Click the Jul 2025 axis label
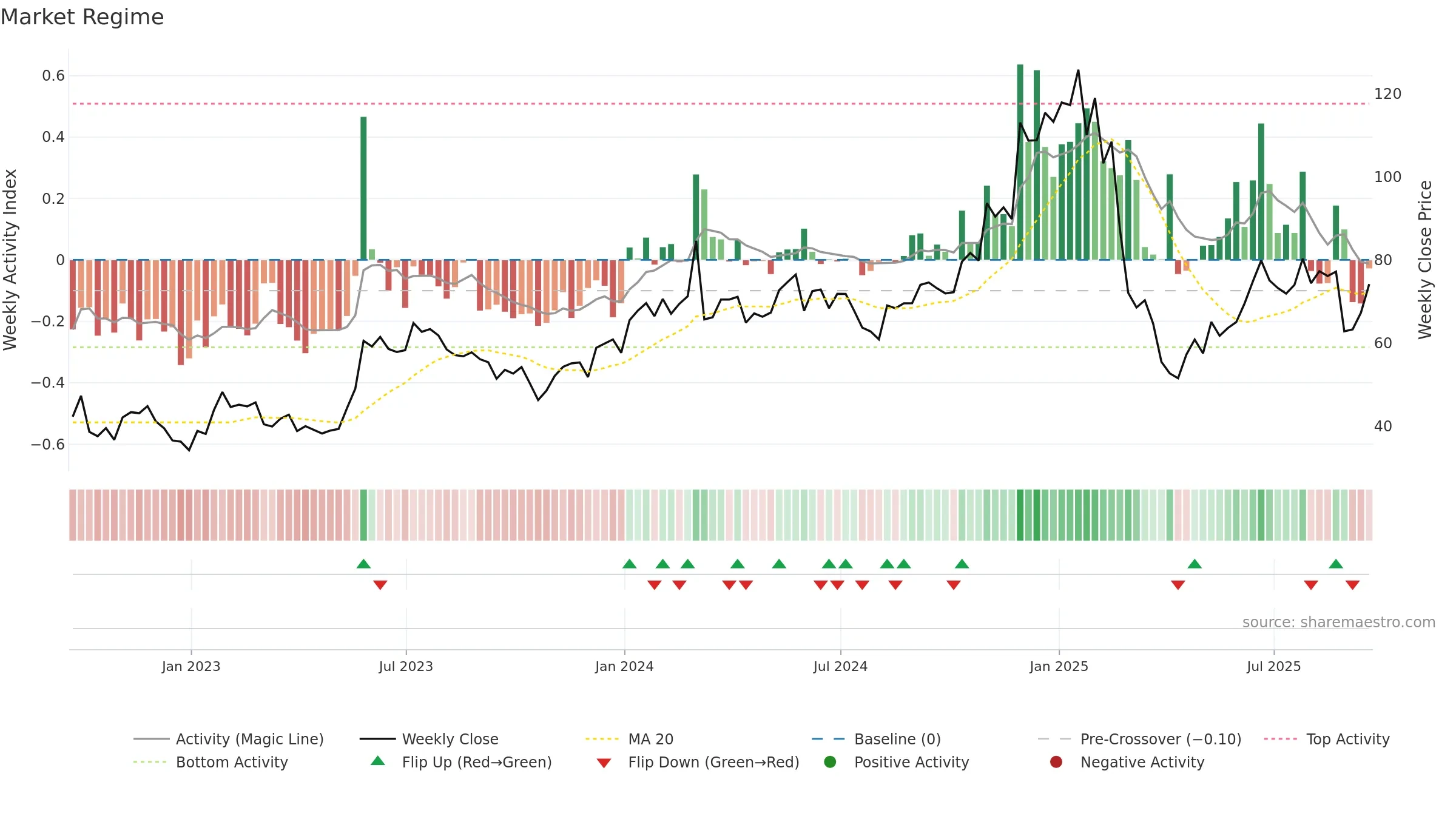The image size is (1456, 819). pyautogui.click(x=1274, y=666)
